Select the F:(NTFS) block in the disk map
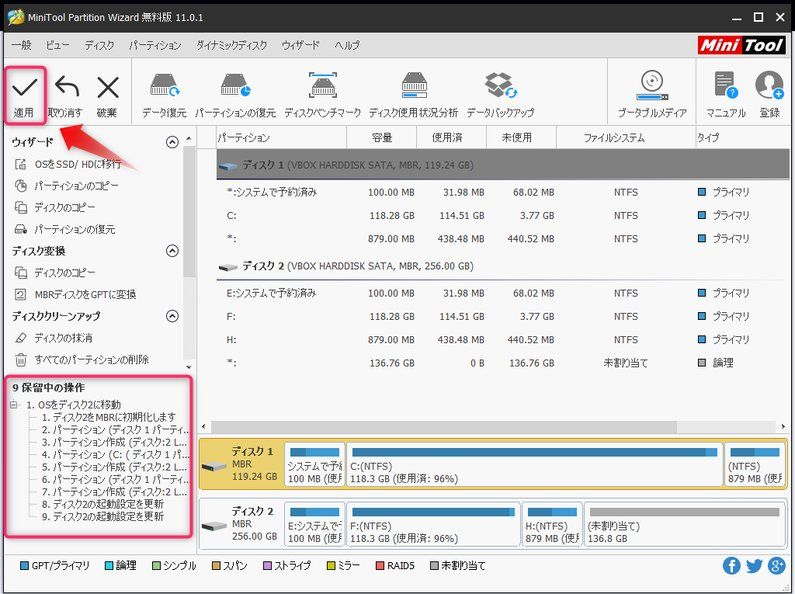This screenshot has width=795, height=594. [x=433, y=525]
